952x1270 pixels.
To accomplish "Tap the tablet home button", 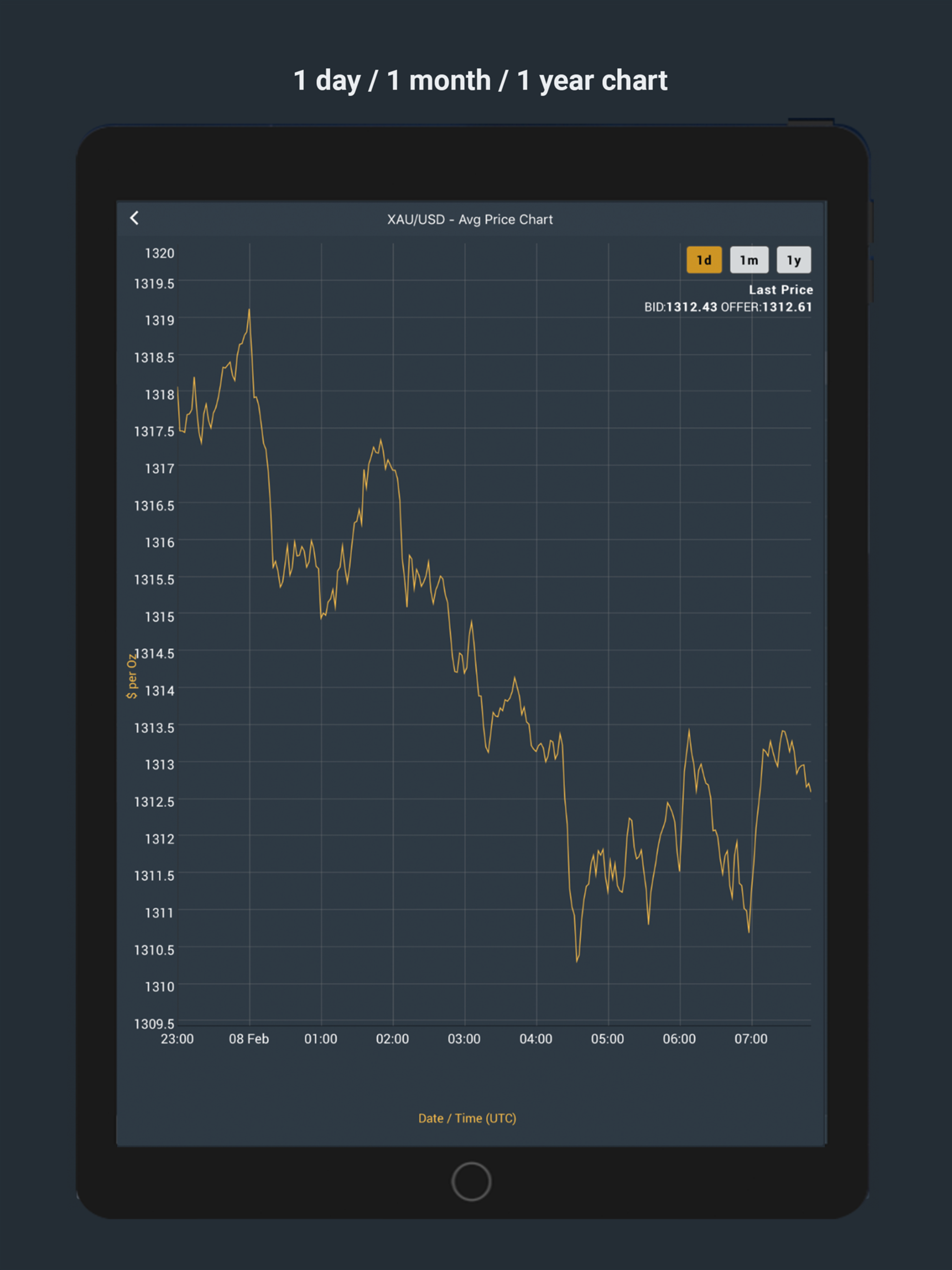I will point(471,1181).
